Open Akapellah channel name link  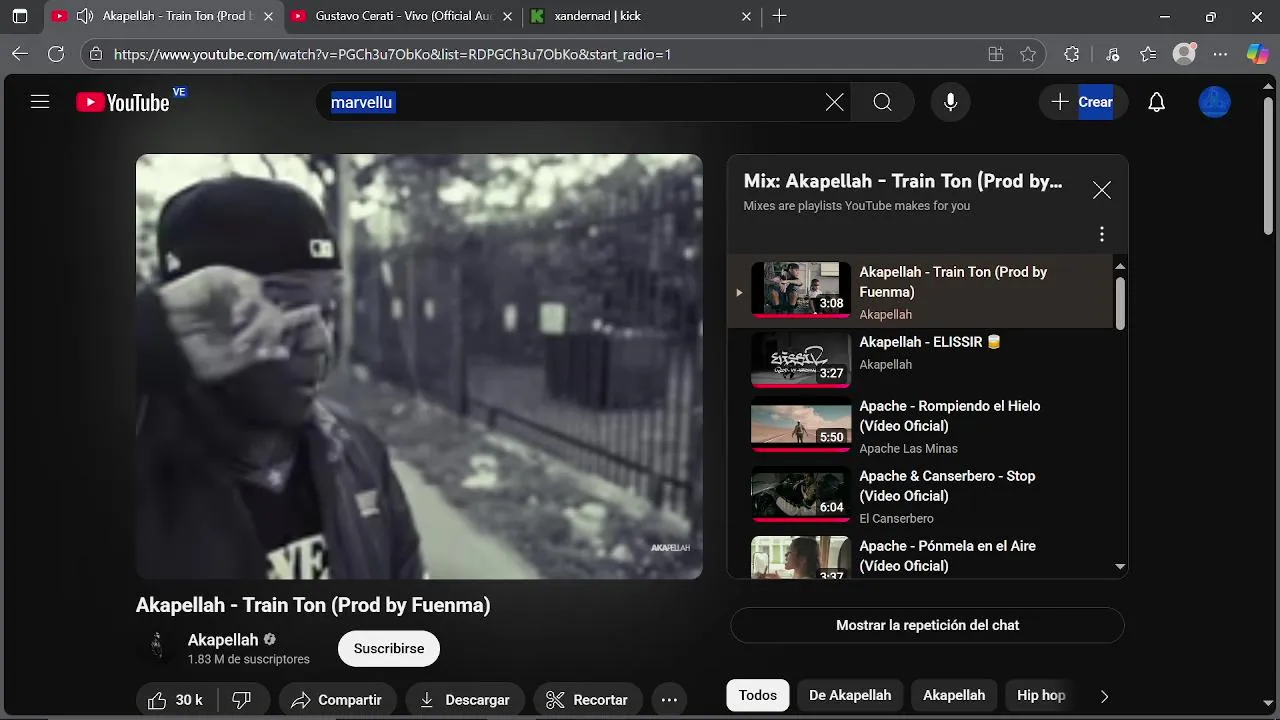(x=223, y=640)
